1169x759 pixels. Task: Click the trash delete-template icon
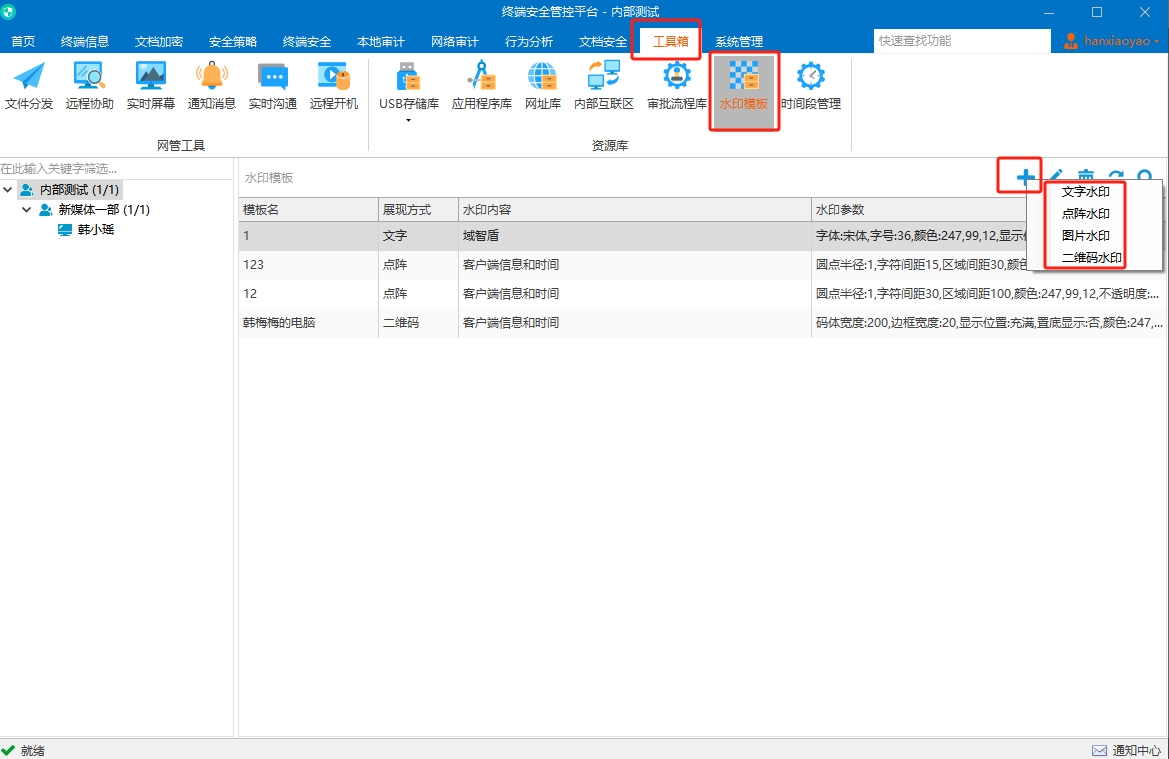(1086, 176)
